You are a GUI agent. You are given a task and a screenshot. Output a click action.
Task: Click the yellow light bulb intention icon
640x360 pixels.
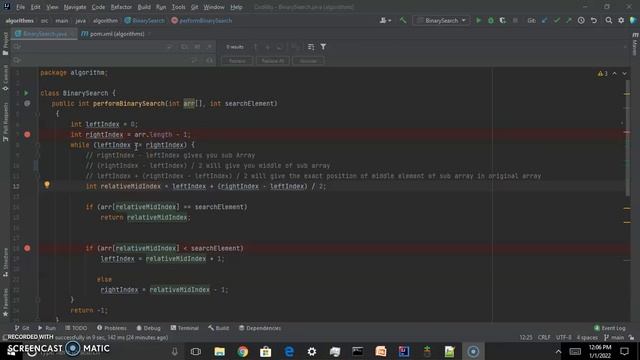click(x=47, y=185)
